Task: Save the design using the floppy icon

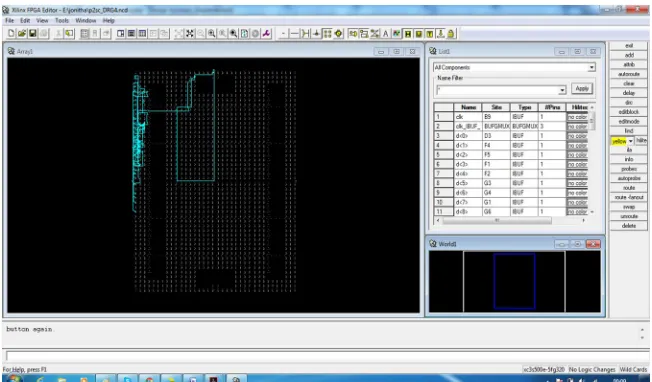Action: tap(32, 34)
